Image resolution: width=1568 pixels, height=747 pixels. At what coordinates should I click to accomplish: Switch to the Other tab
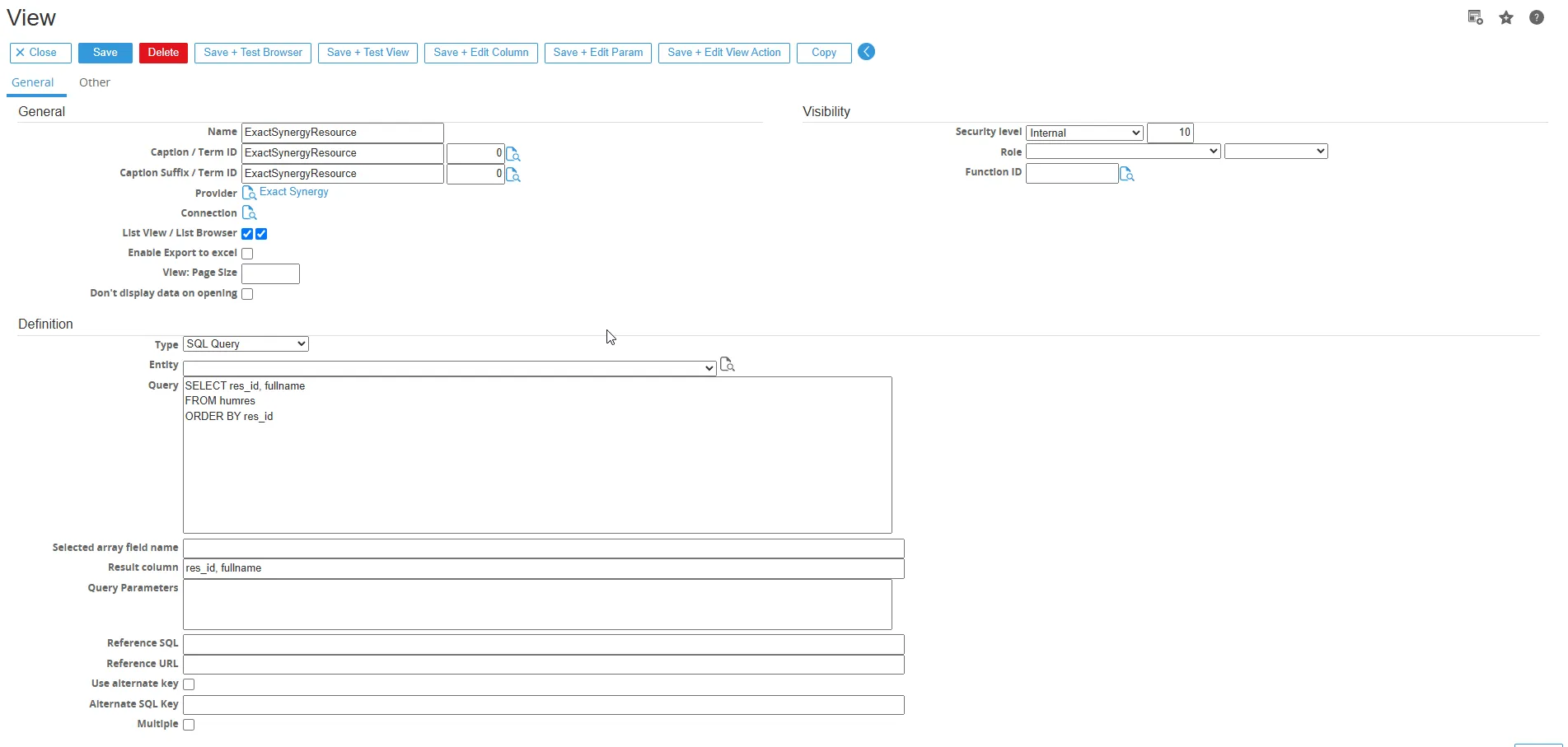(95, 82)
